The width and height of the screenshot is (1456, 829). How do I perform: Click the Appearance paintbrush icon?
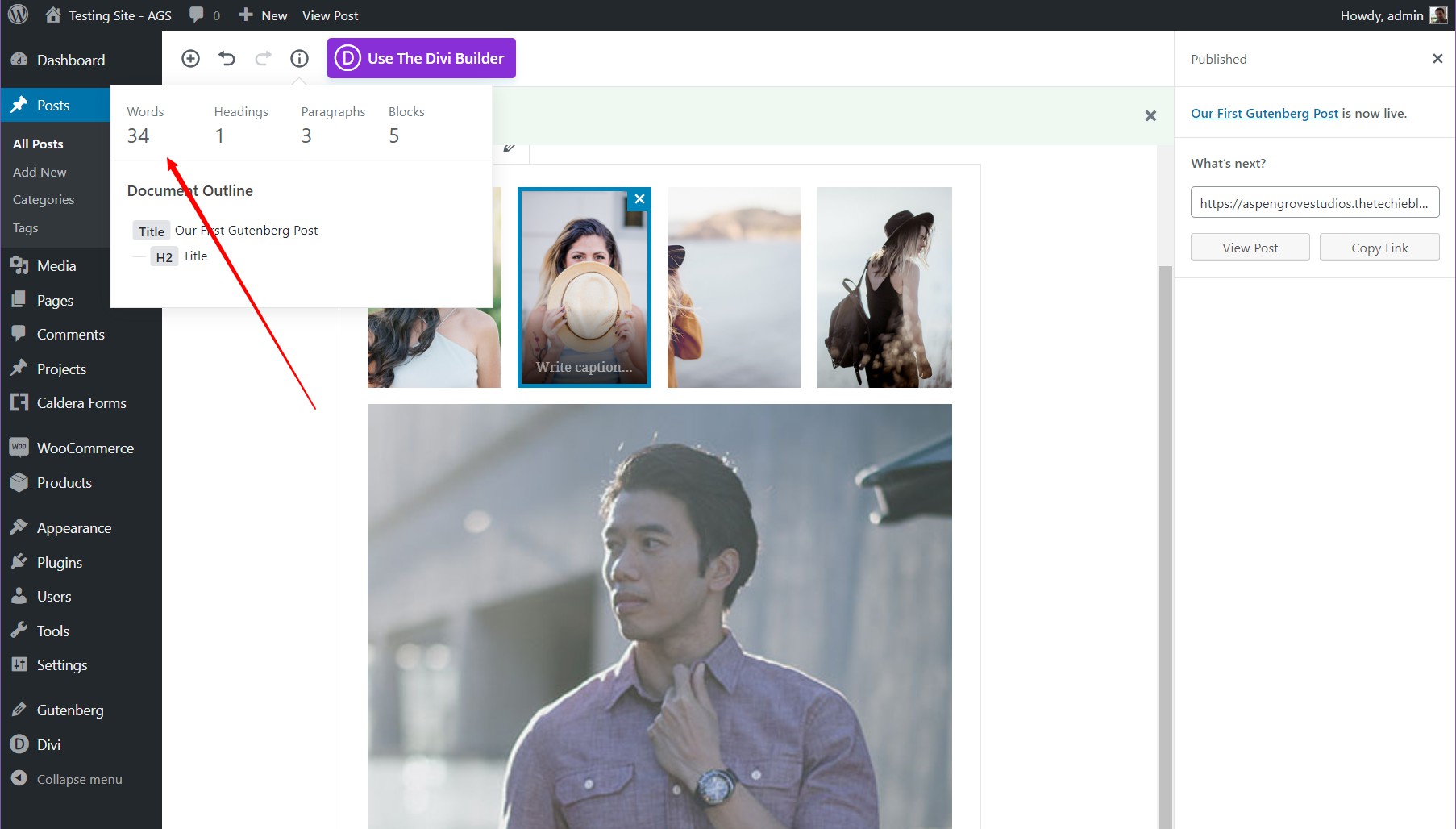click(x=19, y=527)
